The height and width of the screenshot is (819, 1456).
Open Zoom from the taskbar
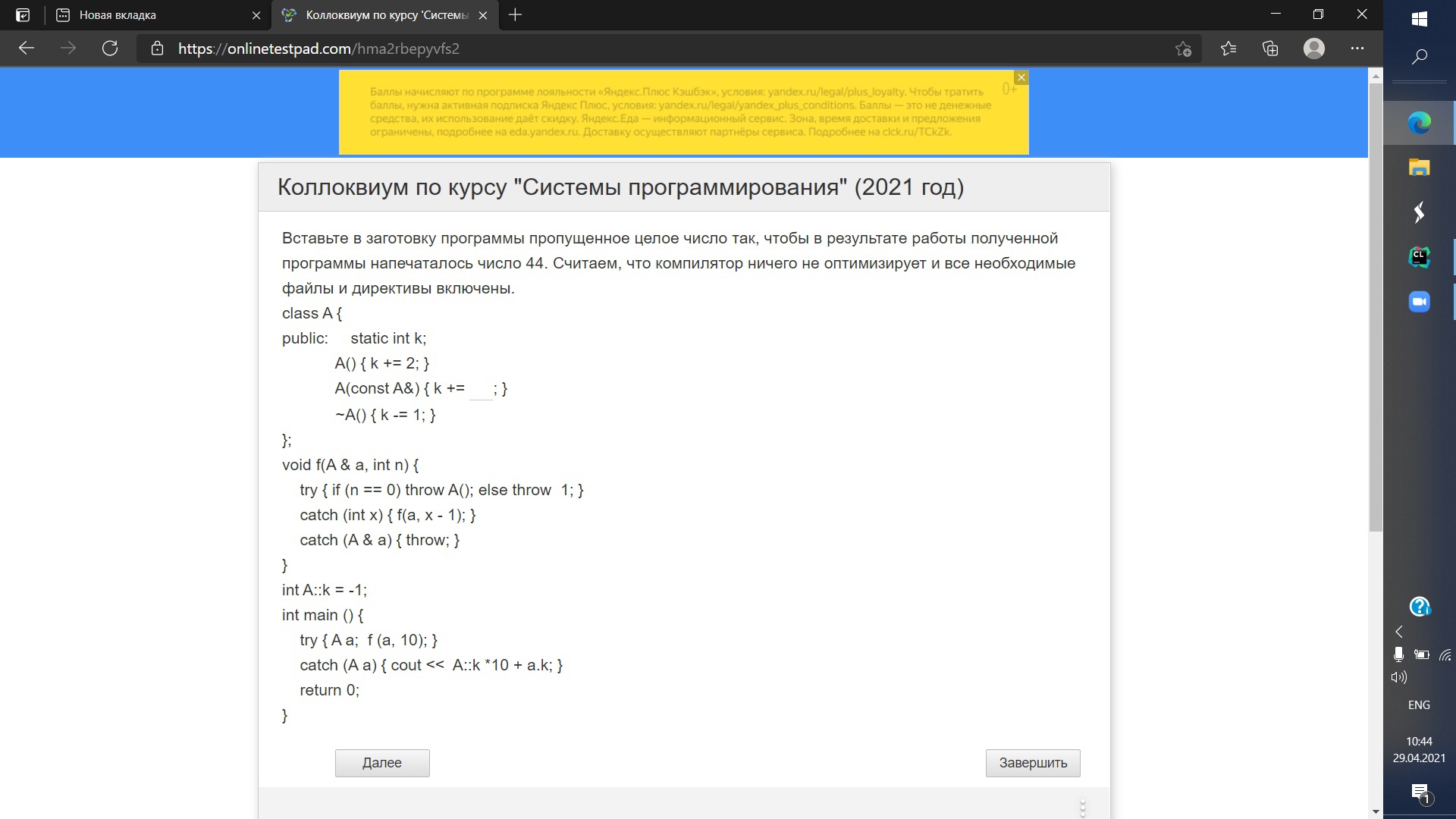(x=1420, y=302)
